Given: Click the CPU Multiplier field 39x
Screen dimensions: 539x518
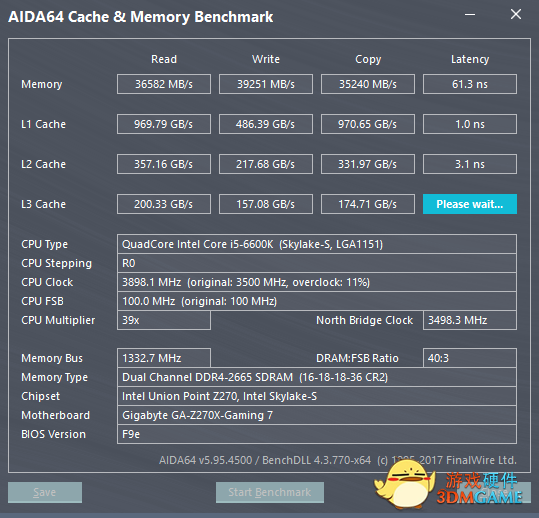Looking at the screenshot, I should pyautogui.click(x=164, y=320).
